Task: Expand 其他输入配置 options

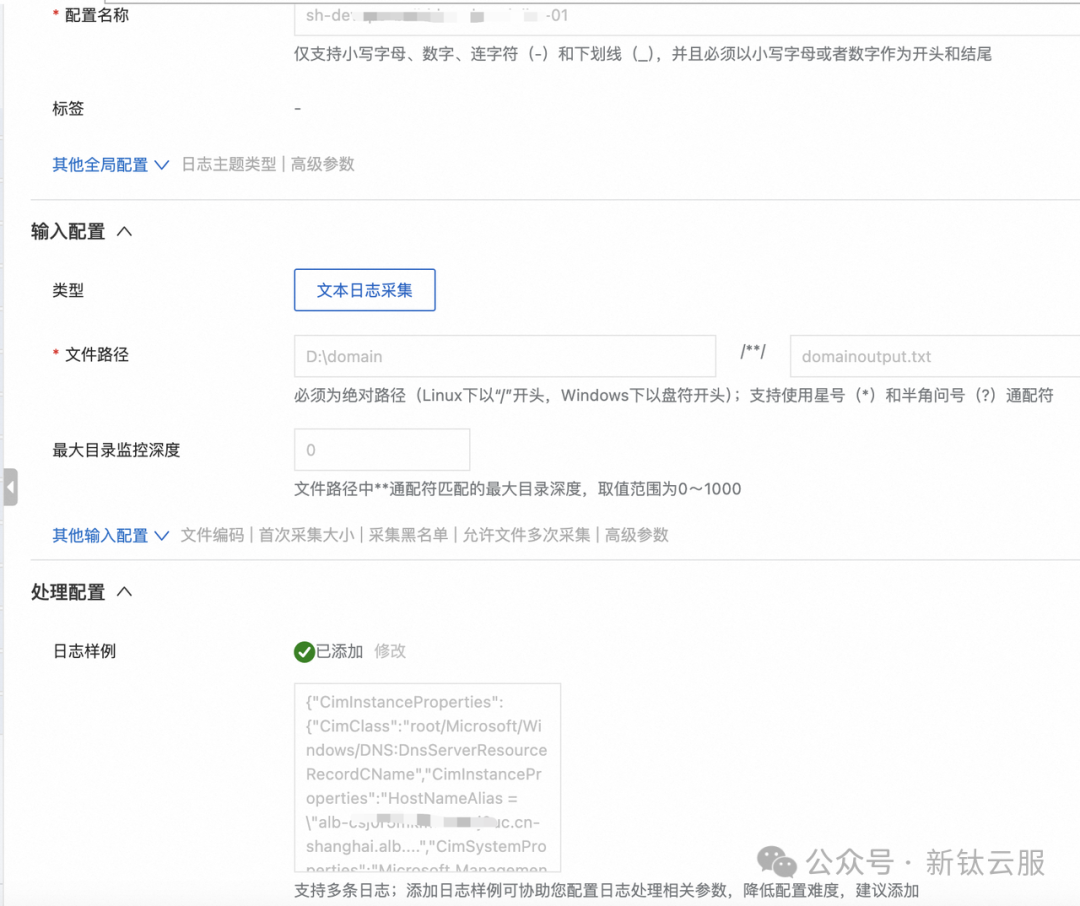Action: pyautogui.click(x=110, y=535)
